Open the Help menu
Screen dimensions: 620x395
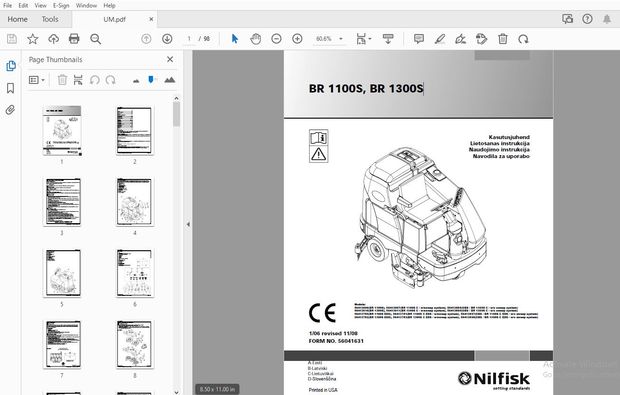click(x=109, y=6)
